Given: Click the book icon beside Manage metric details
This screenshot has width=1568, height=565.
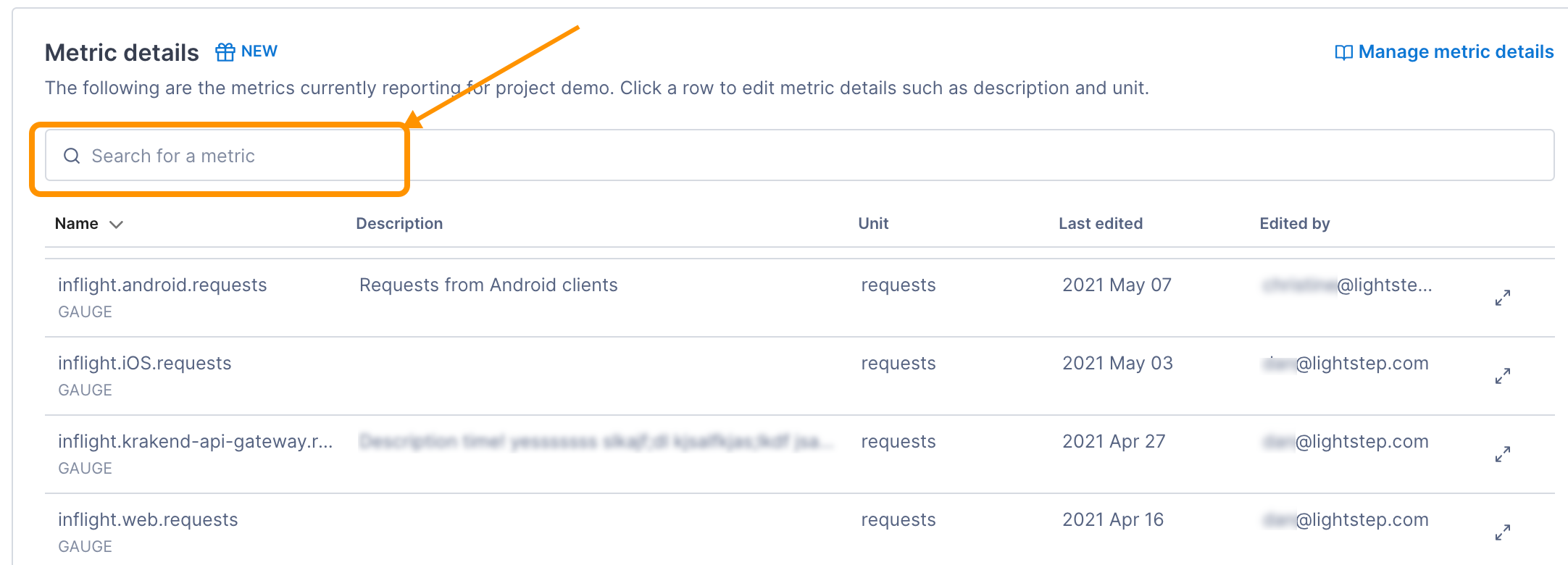Looking at the screenshot, I should coord(1343,53).
